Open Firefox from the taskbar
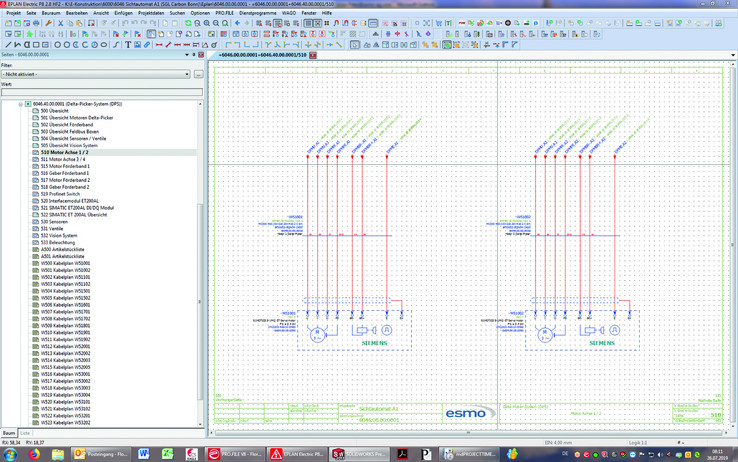Image resolution: width=738 pixels, height=462 pixels. point(34,454)
